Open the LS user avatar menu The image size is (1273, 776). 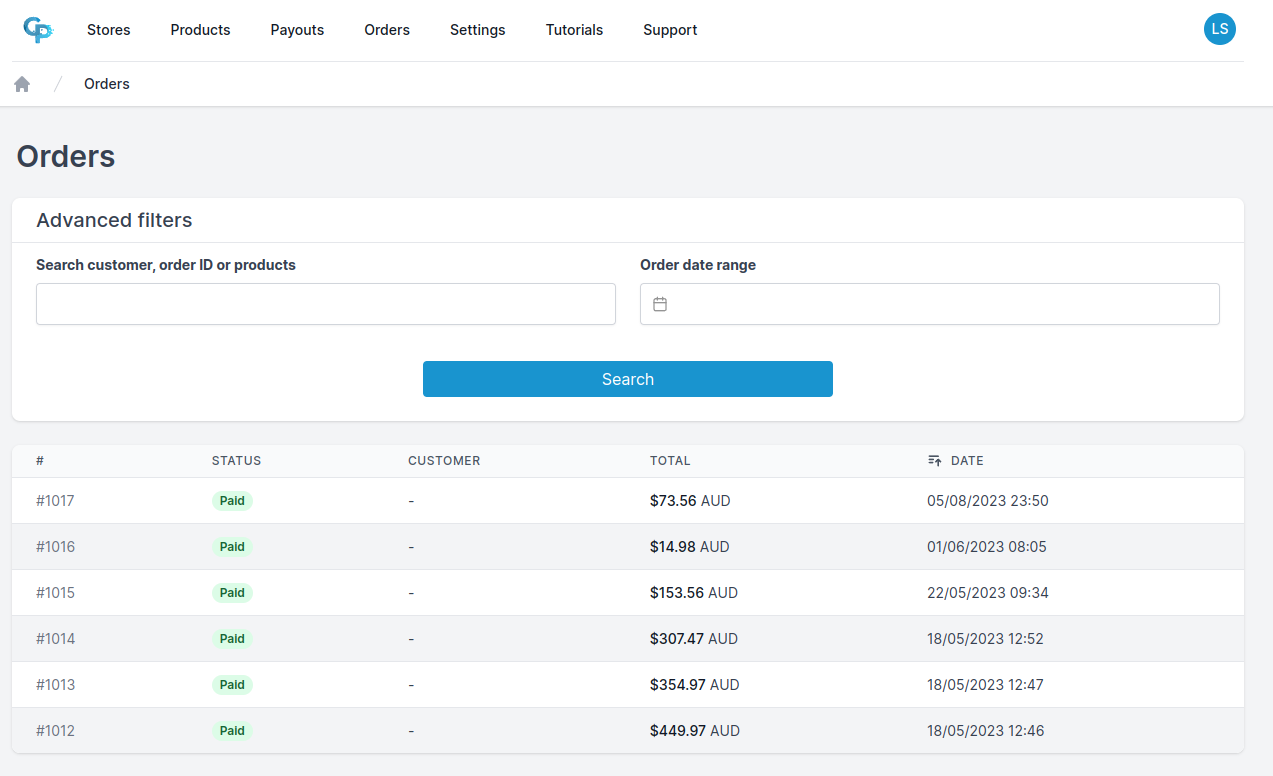point(1219,29)
